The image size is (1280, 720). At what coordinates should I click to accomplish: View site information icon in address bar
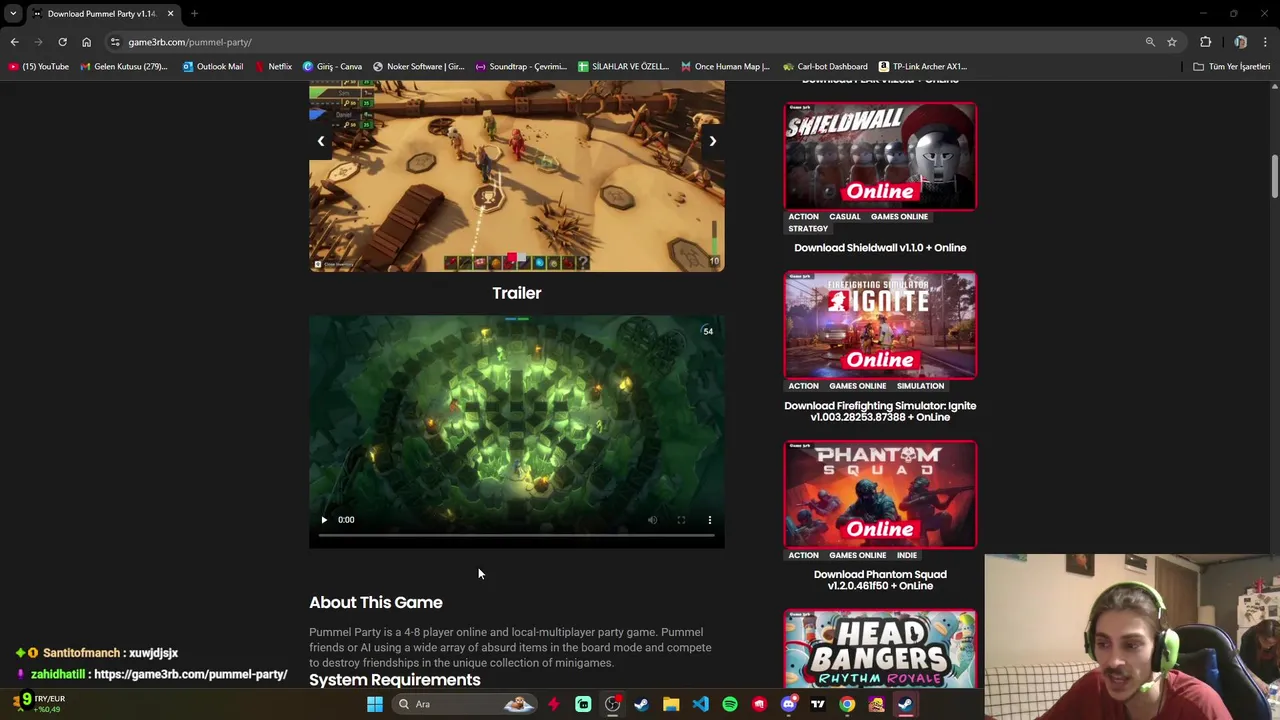[115, 42]
